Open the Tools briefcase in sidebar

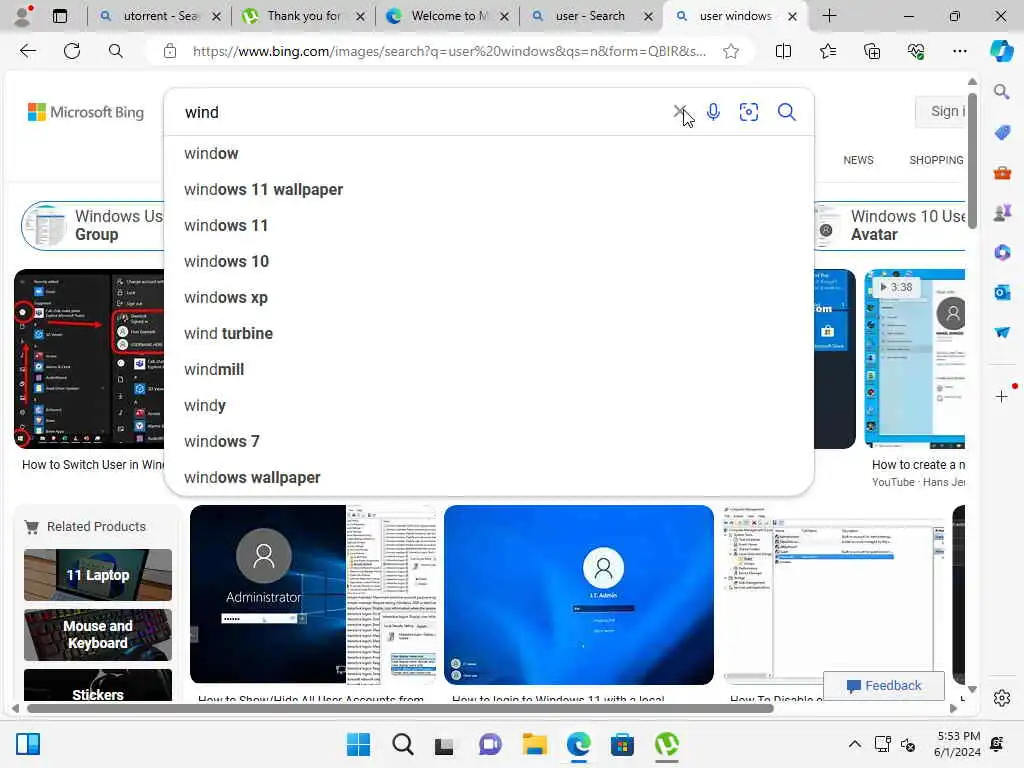tap(1002, 173)
